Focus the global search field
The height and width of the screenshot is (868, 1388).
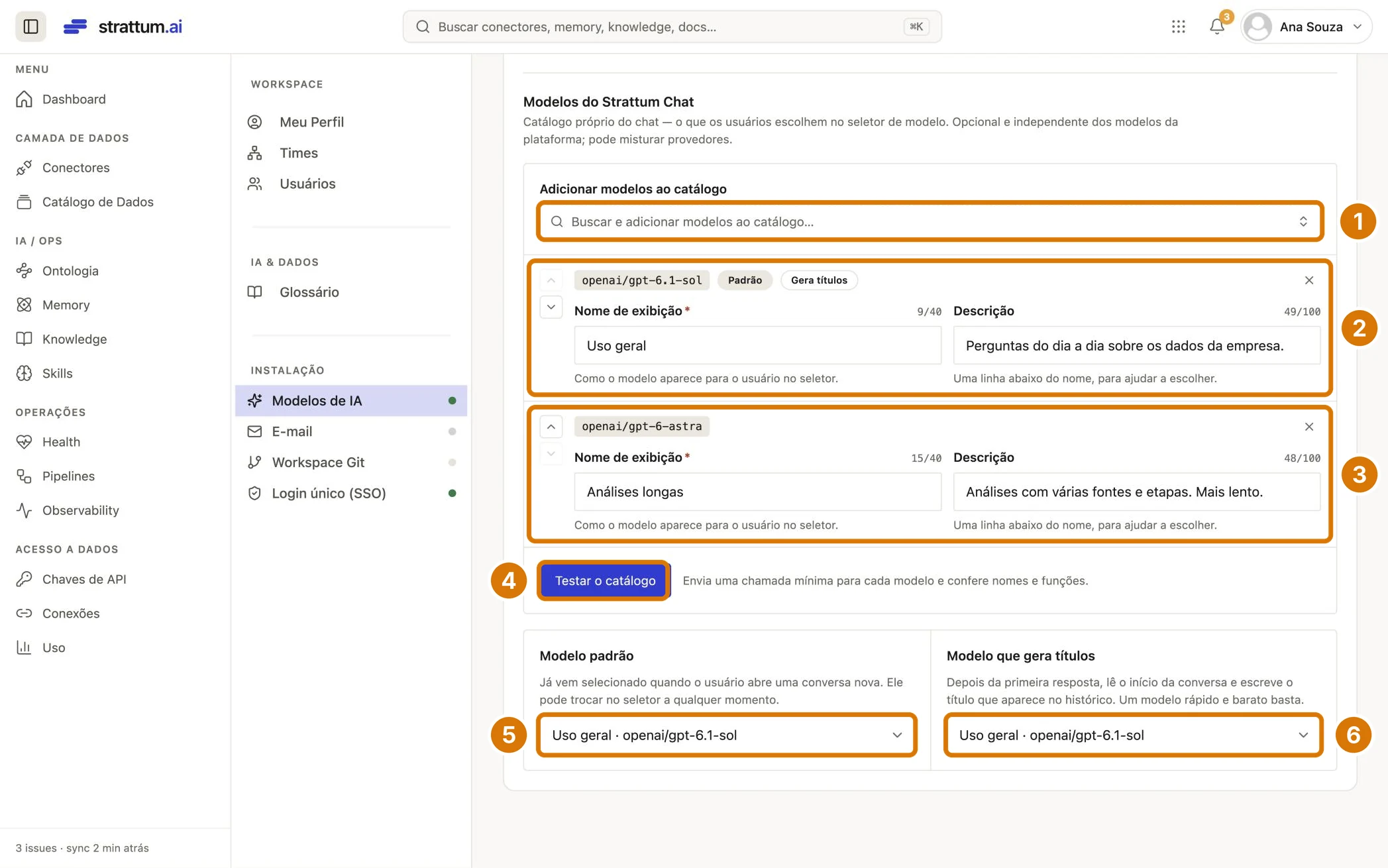tap(672, 27)
